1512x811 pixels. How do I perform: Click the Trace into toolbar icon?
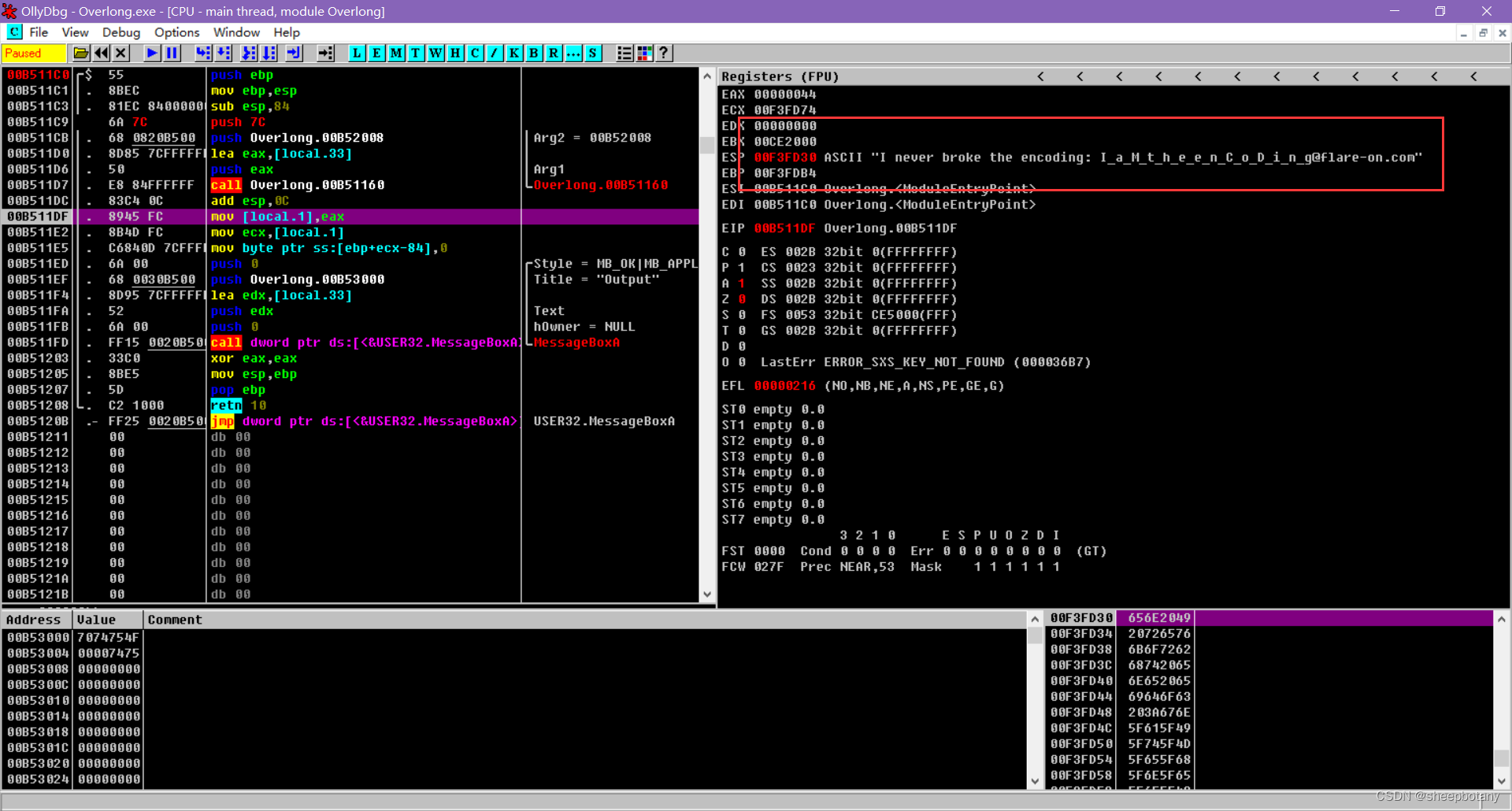(249, 53)
